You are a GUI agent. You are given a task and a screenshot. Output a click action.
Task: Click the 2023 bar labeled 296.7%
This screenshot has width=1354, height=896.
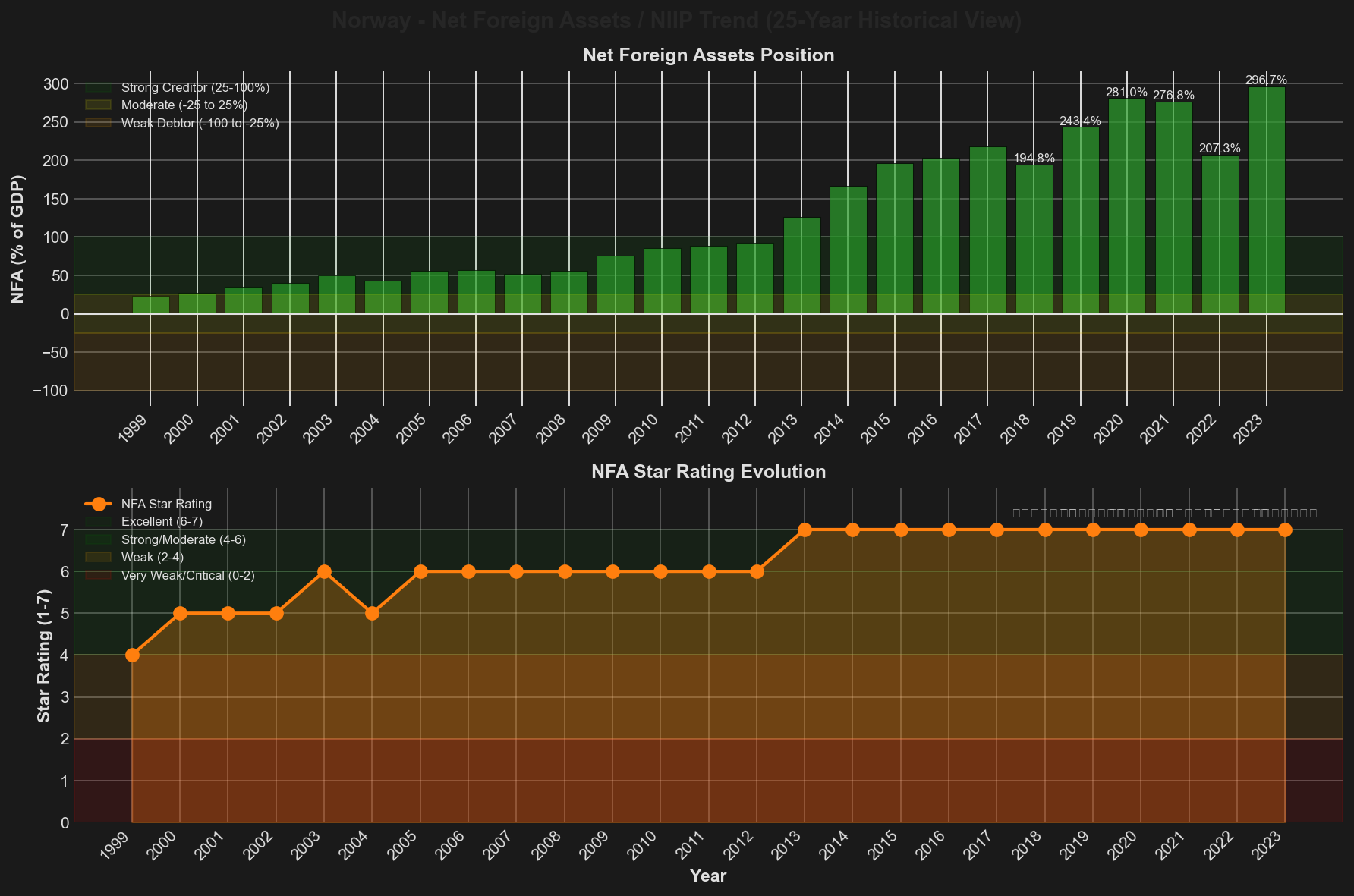pos(1266,200)
